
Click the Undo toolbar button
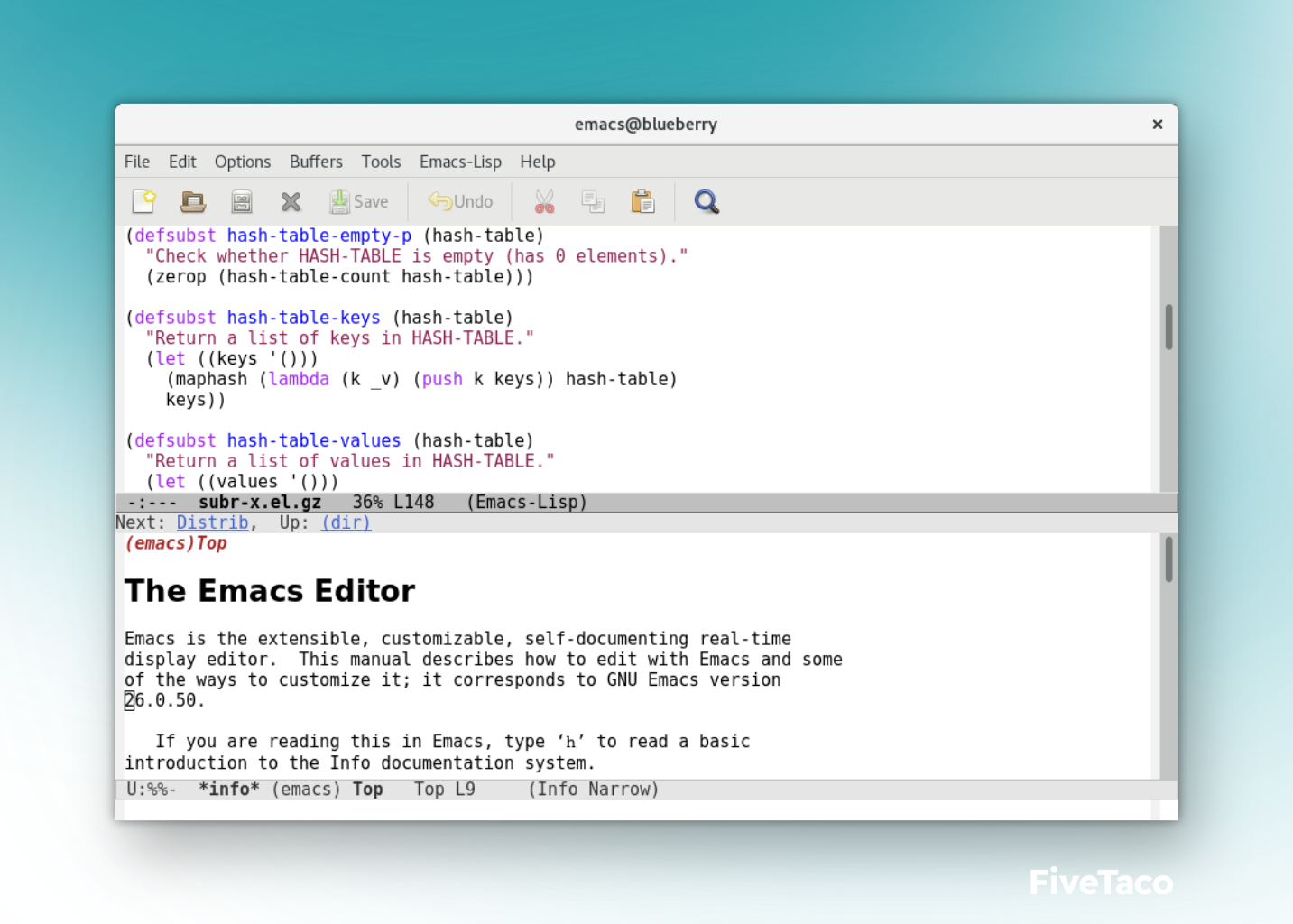click(x=460, y=201)
